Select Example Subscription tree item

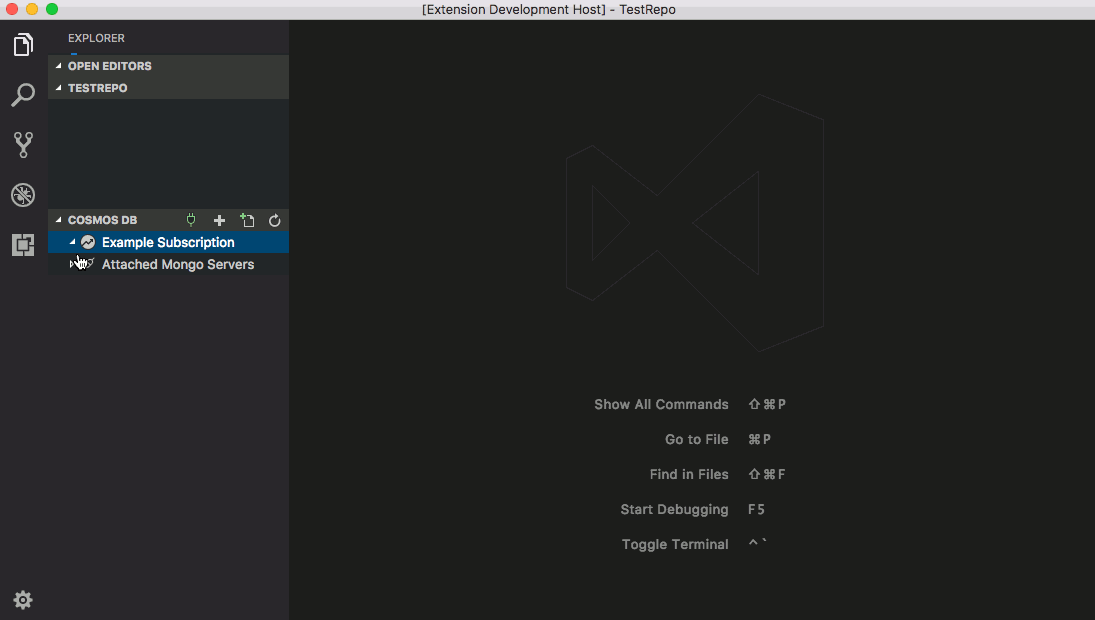(x=168, y=242)
